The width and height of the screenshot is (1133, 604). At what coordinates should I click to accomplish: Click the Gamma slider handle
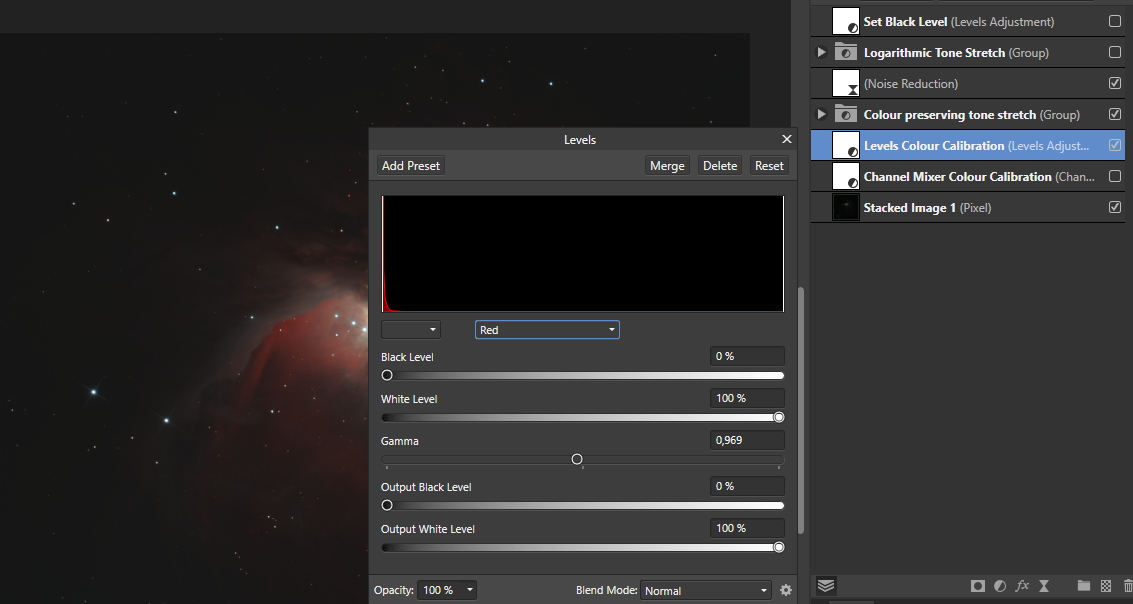point(577,459)
